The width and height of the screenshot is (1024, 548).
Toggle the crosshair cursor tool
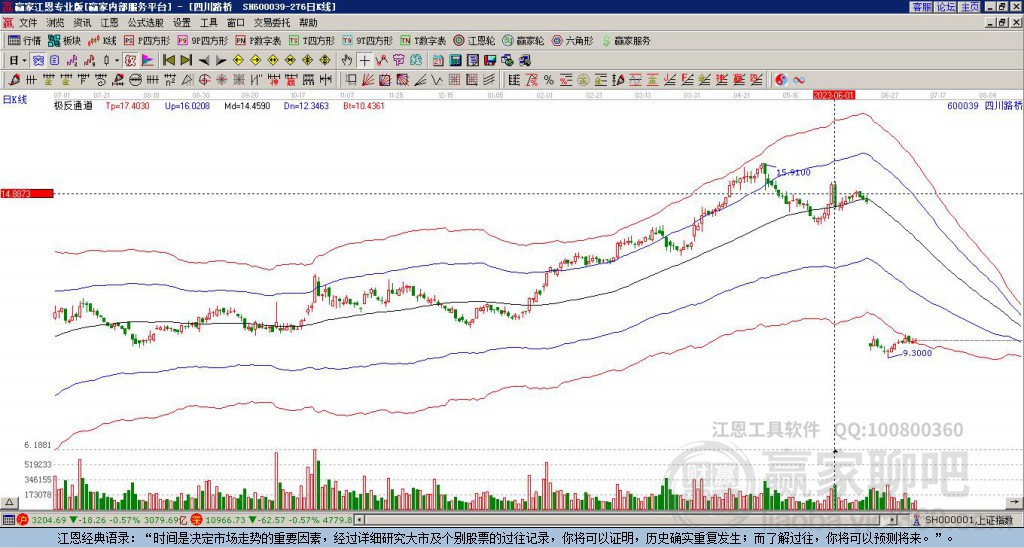364,60
